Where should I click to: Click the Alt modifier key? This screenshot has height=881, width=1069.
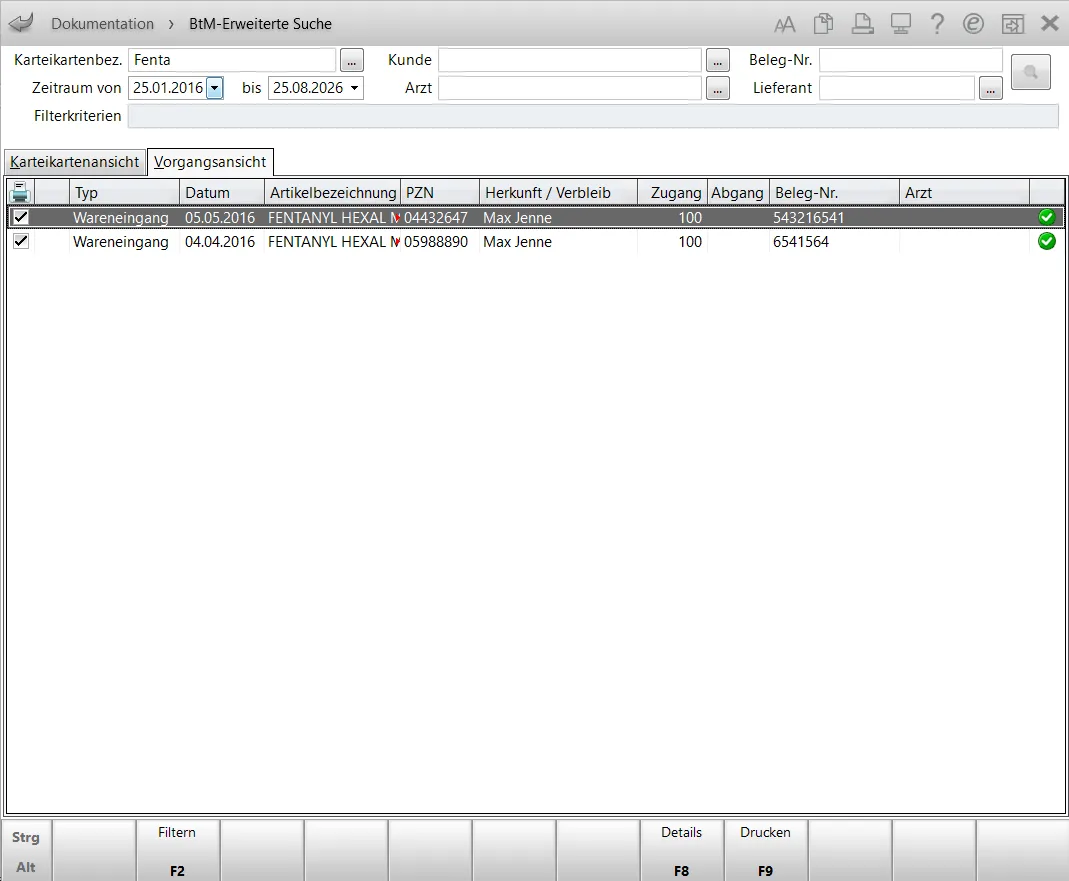point(26,867)
